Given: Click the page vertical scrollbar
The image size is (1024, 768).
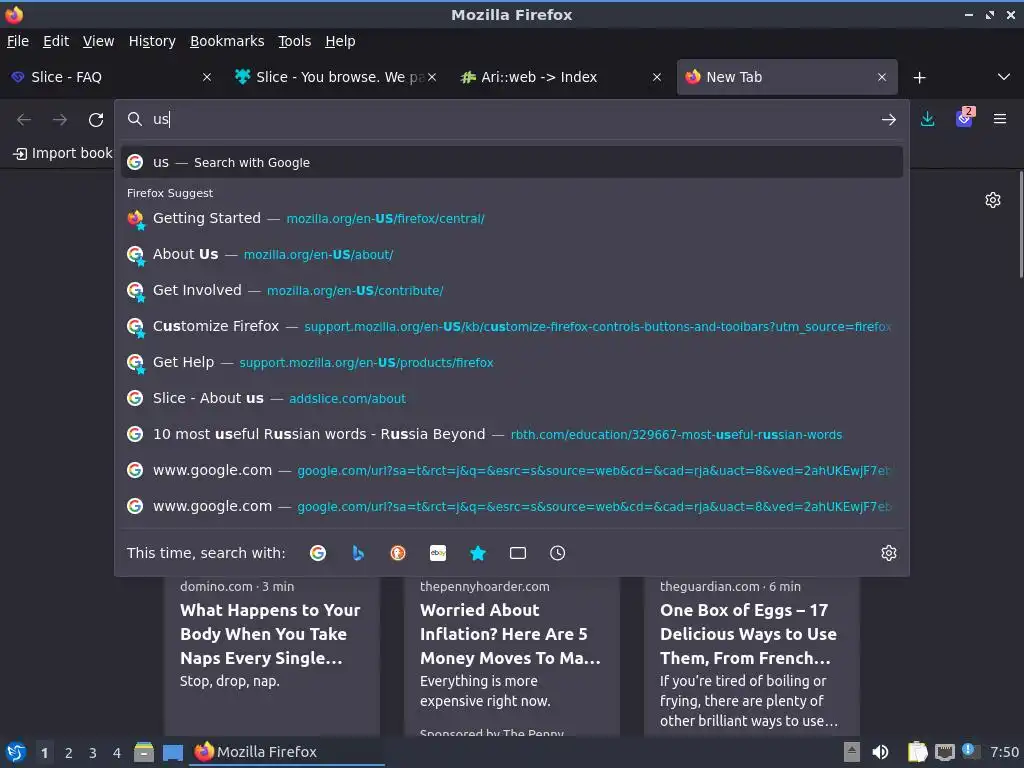Looking at the screenshot, I should 1020,224.
